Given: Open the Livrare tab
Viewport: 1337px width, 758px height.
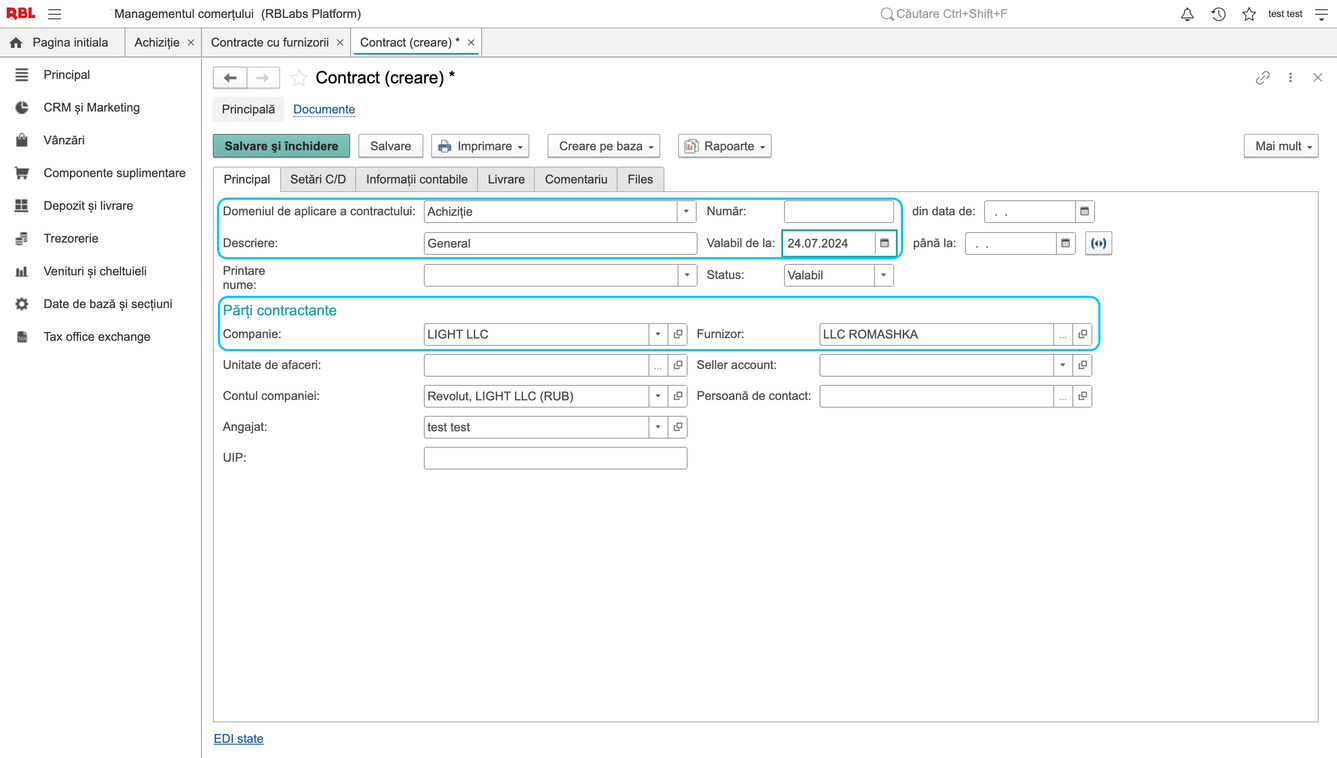Looking at the screenshot, I should [x=506, y=179].
